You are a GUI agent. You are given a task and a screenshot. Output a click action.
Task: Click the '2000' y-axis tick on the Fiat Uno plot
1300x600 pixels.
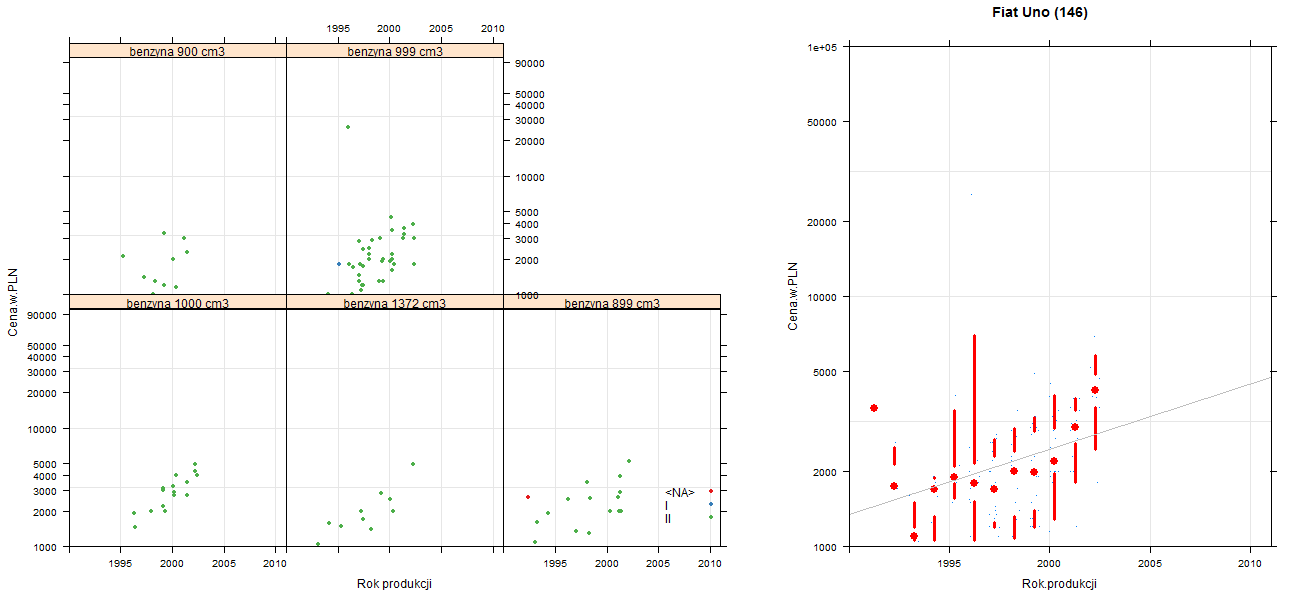click(825, 471)
